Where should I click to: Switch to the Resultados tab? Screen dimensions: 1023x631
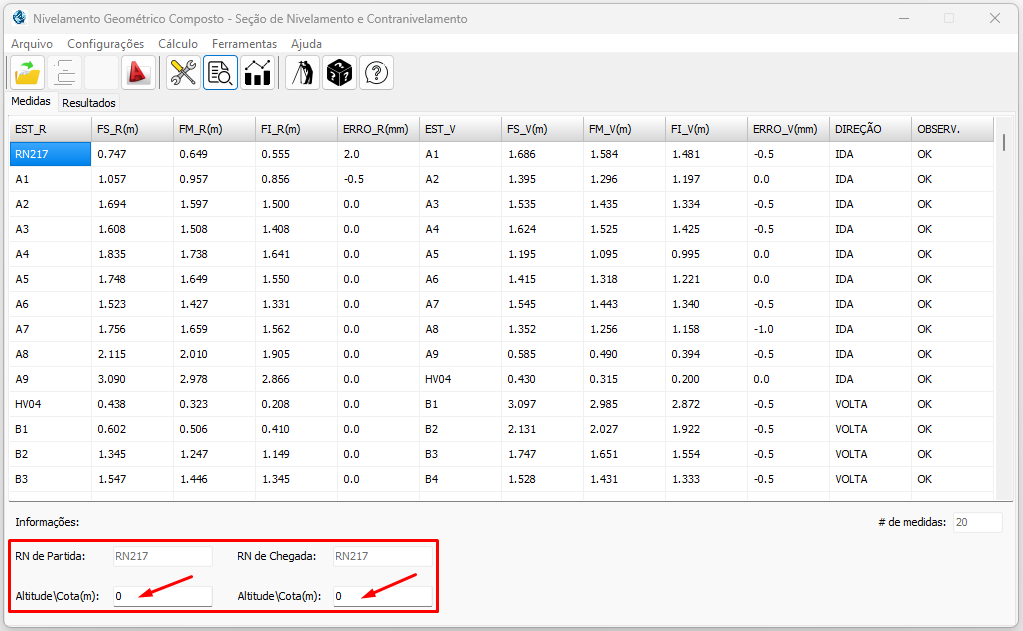89,103
